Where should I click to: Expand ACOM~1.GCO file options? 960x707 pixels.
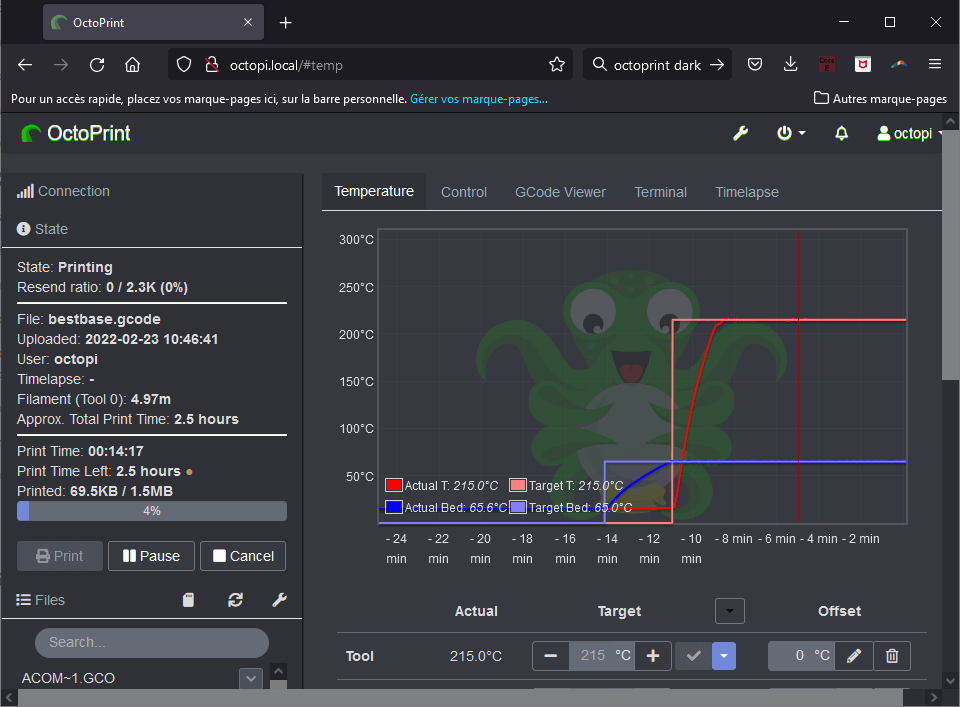(251, 678)
